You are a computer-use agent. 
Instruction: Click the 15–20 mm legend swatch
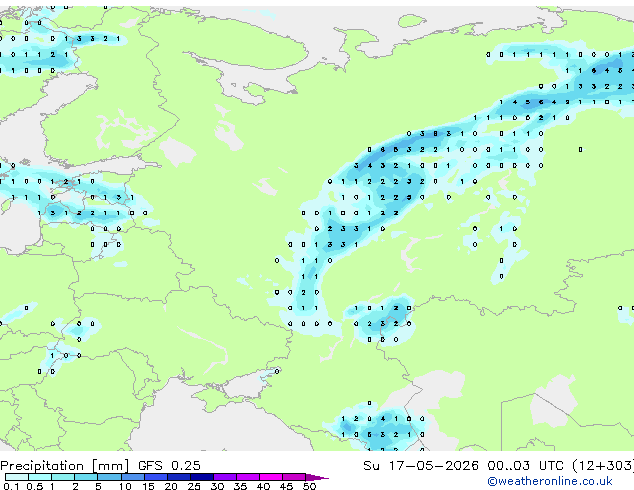tap(156, 477)
